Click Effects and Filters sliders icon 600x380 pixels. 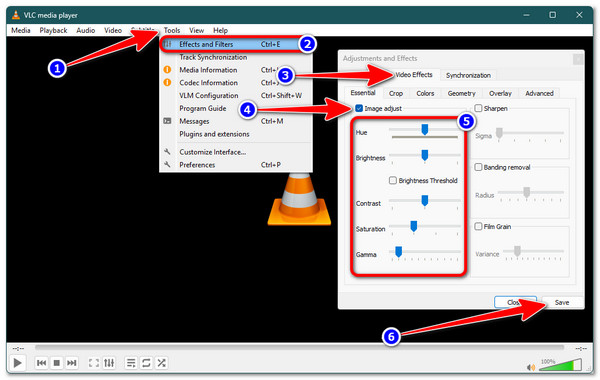click(168, 44)
